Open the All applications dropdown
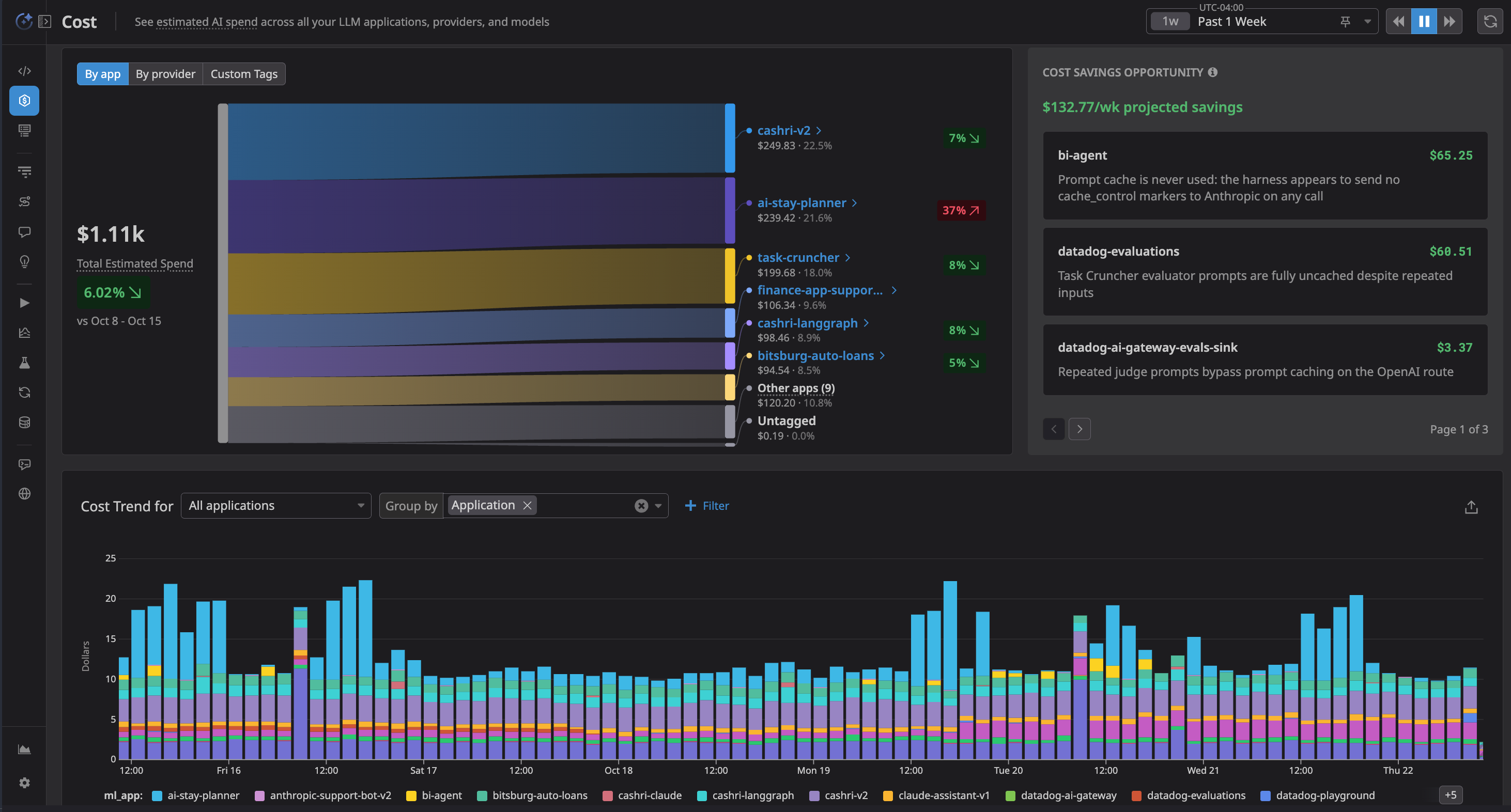Screen dimensions: 1511x812 click(x=275, y=505)
